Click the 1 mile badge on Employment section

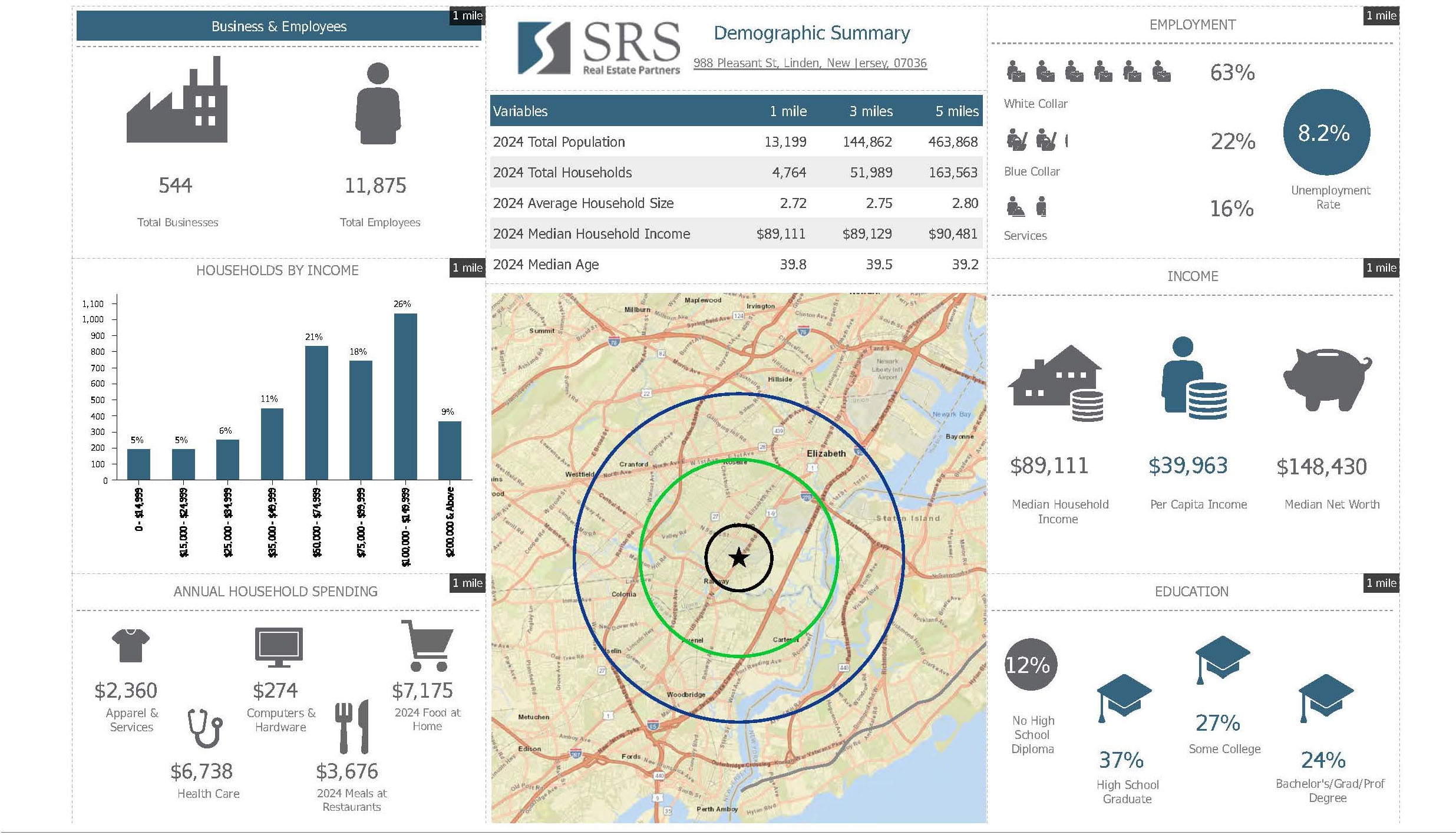click(1381, 16)
